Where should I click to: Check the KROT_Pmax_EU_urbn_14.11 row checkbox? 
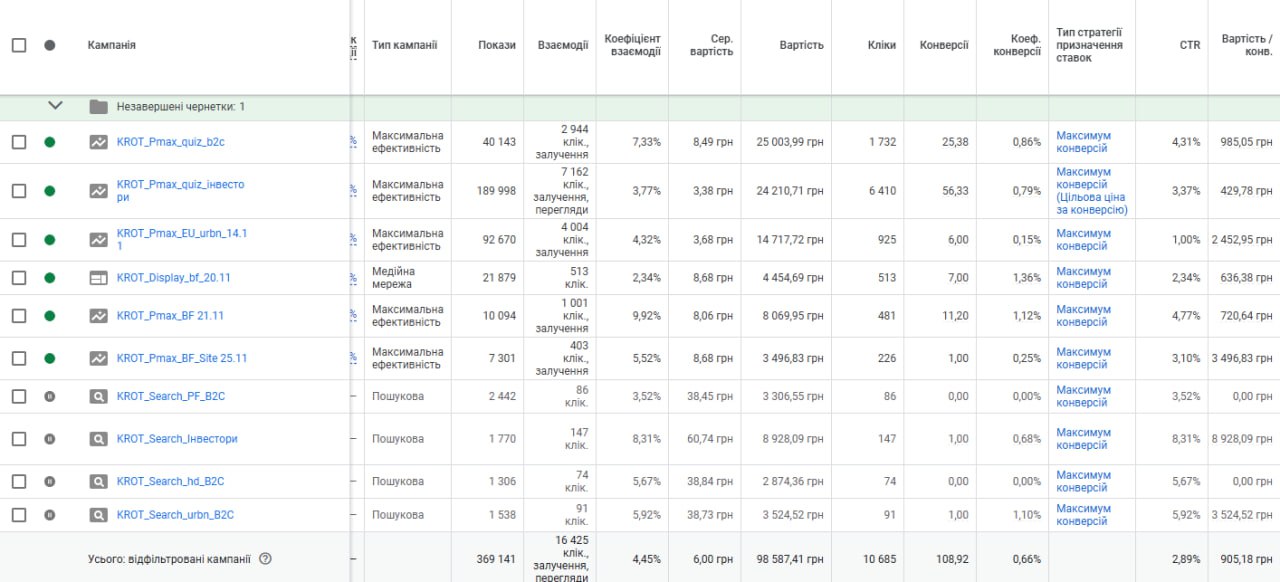point(19,240)
